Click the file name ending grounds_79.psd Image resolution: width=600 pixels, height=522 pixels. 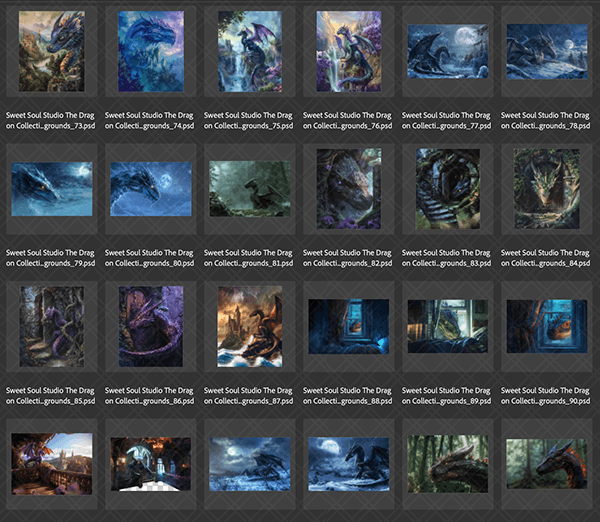(x=51, y=258)
